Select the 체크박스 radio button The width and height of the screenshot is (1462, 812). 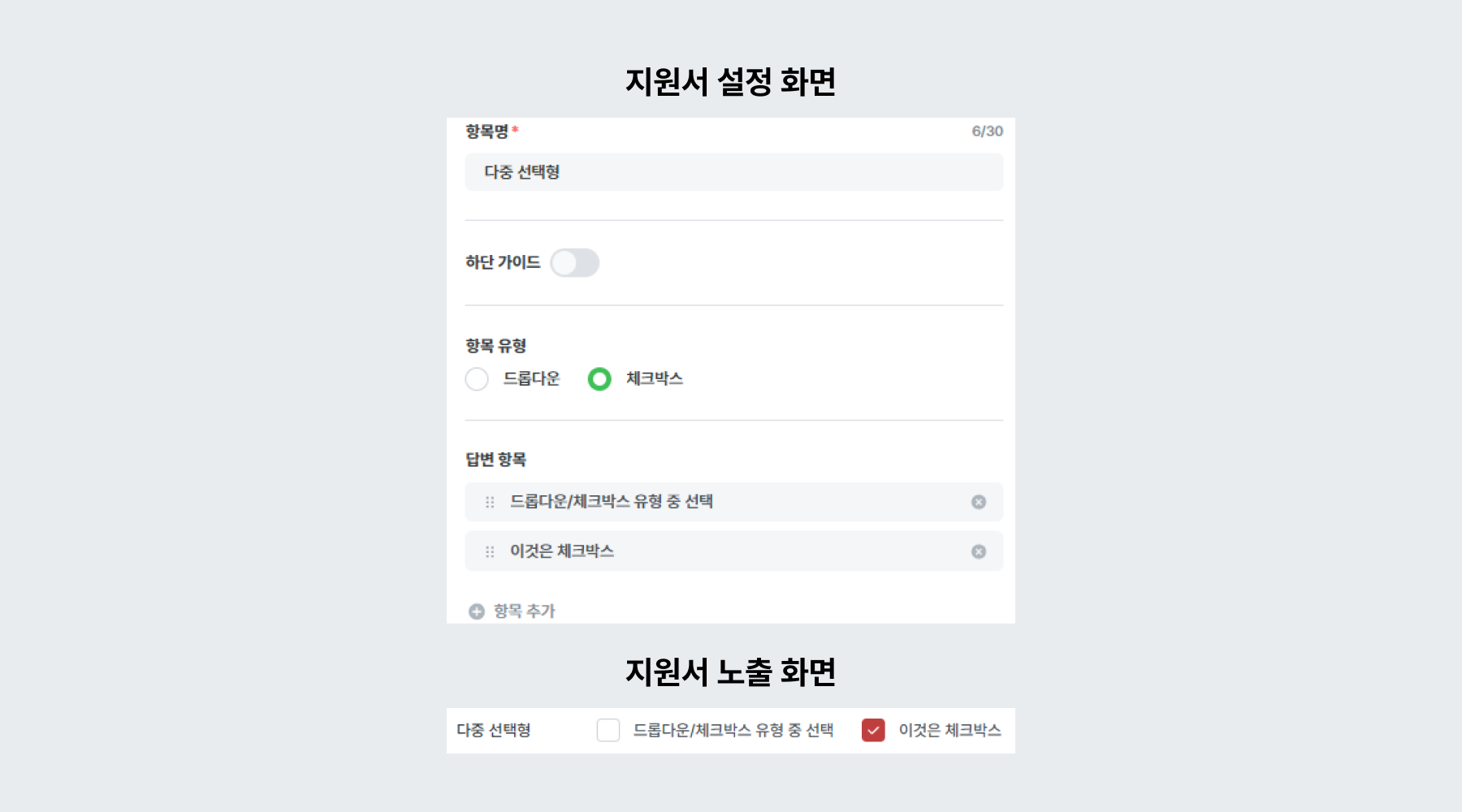600,379
